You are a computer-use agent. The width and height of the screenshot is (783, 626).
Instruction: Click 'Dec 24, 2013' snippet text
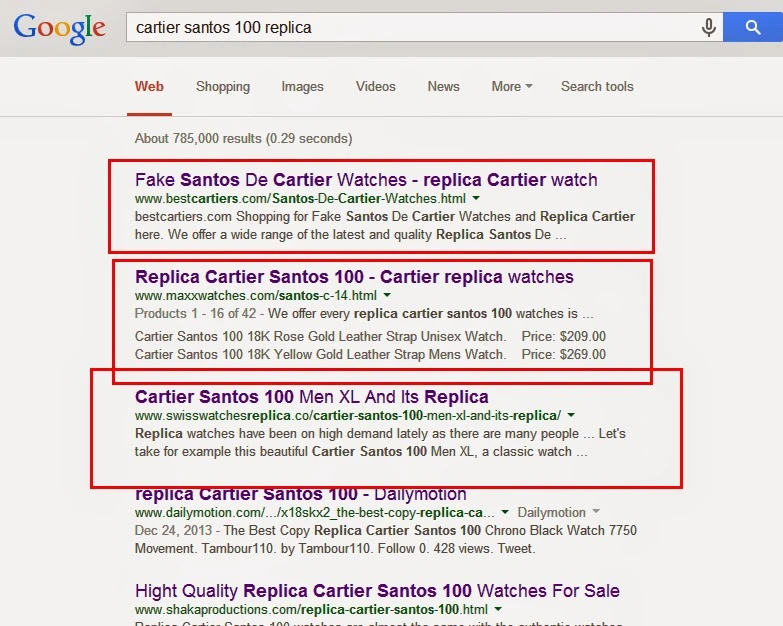173,530
